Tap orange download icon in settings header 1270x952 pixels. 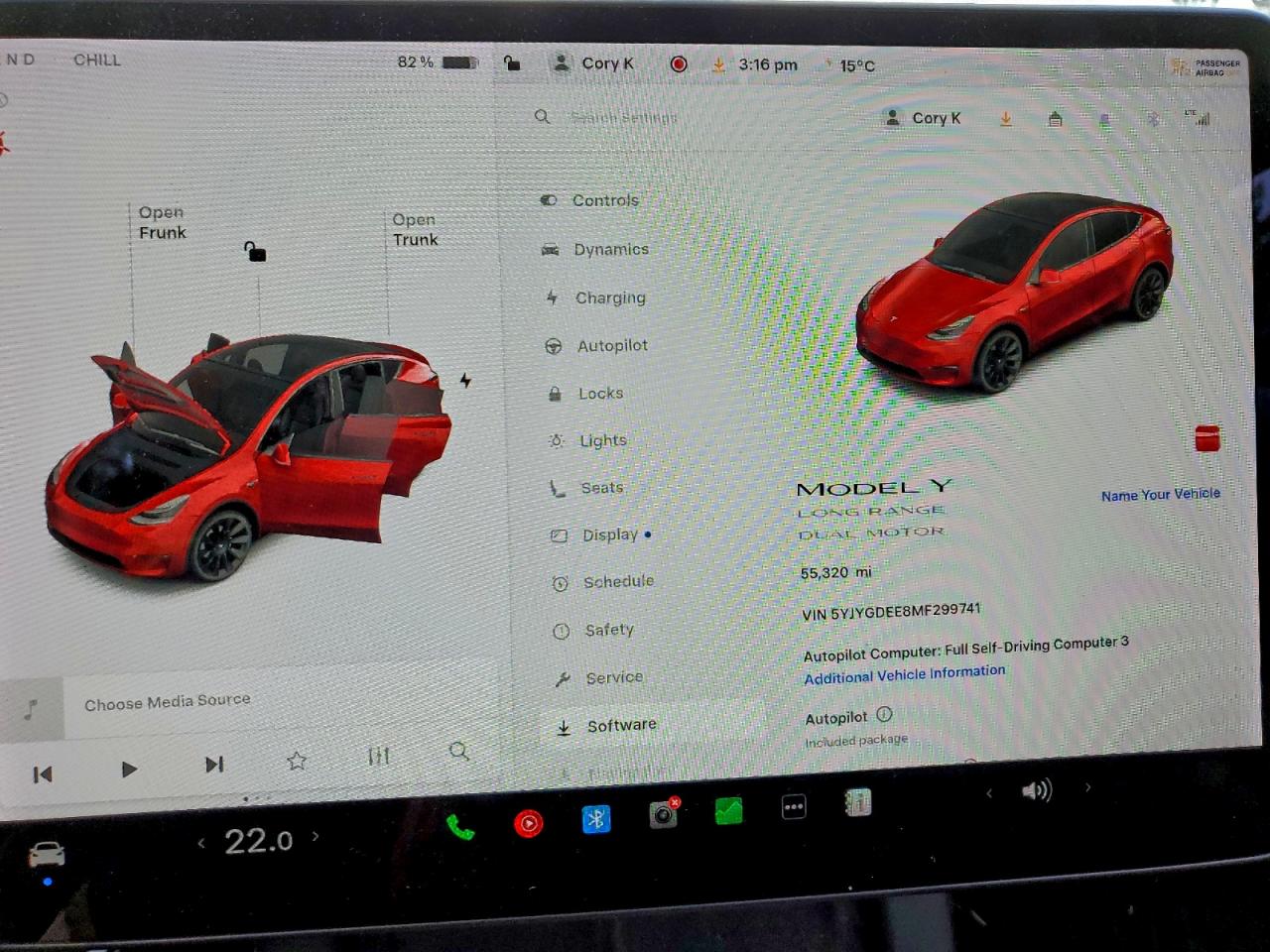1006,119
